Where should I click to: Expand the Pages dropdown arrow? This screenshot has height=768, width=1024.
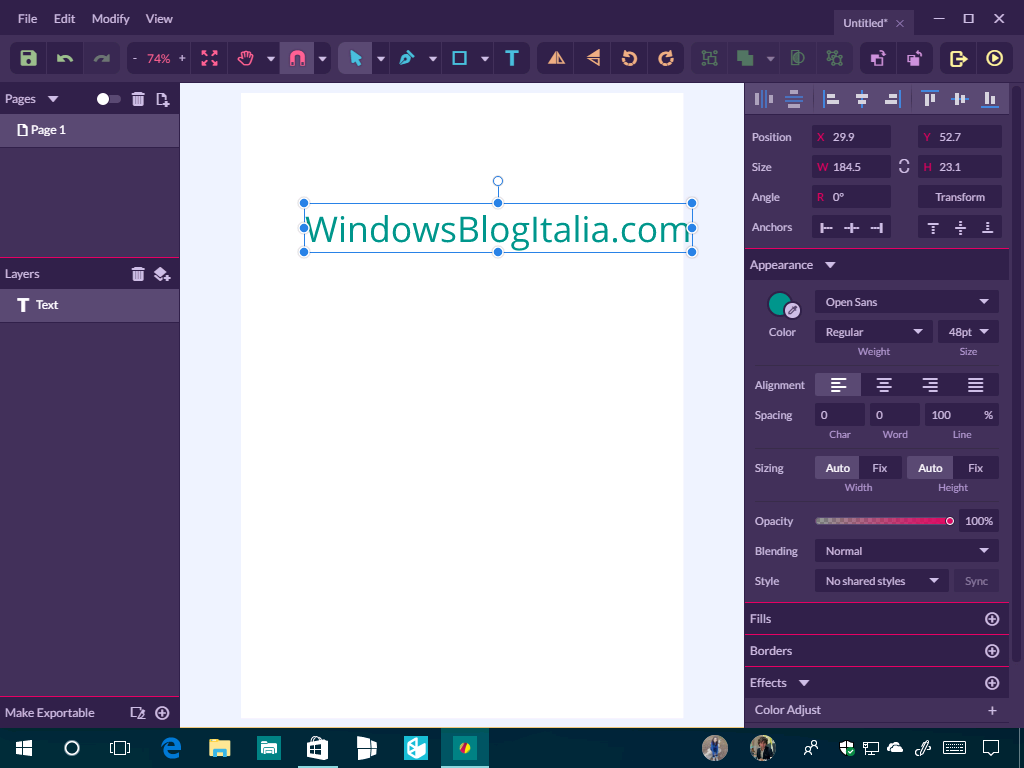pos(53,99)
